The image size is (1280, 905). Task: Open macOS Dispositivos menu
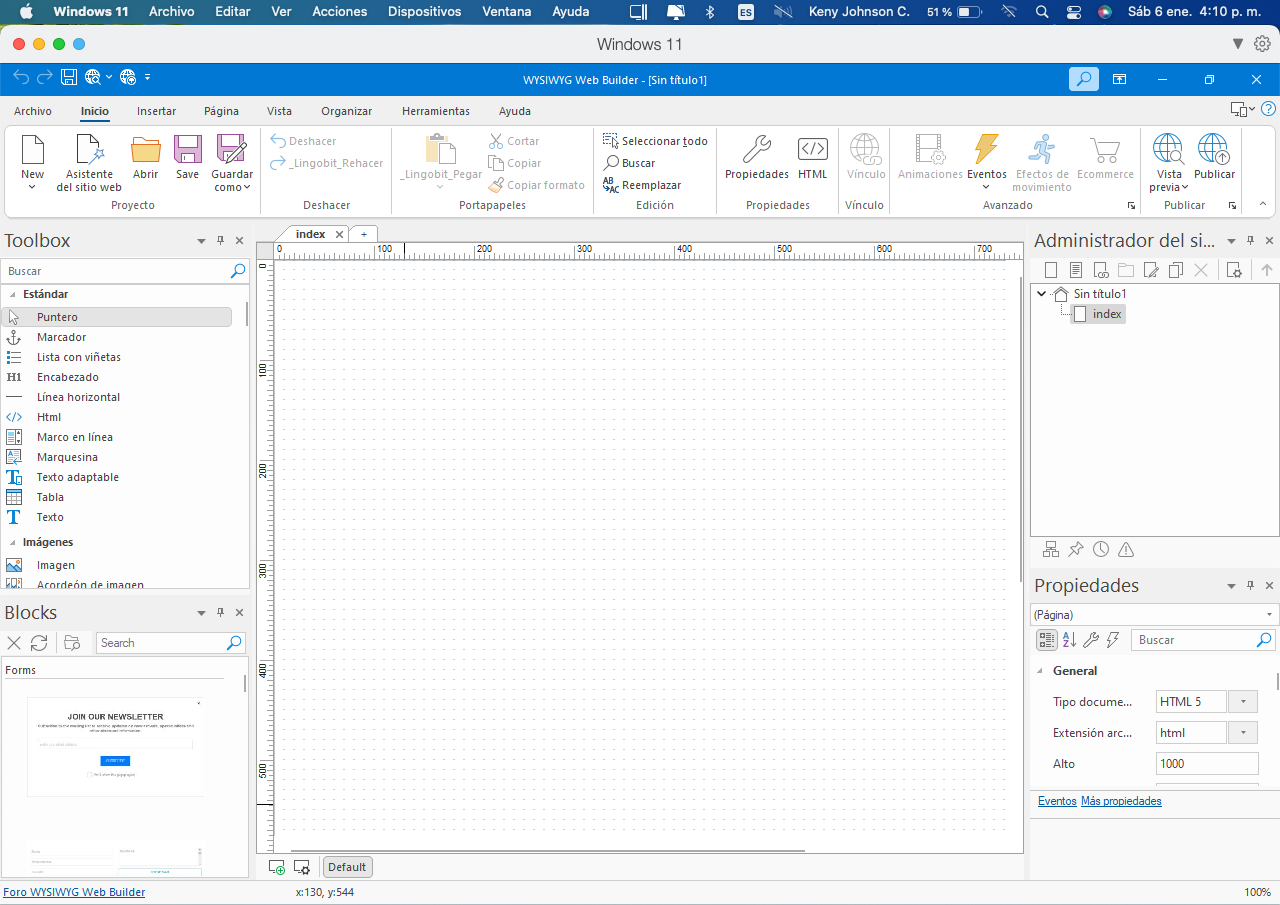tap(424, 12)
